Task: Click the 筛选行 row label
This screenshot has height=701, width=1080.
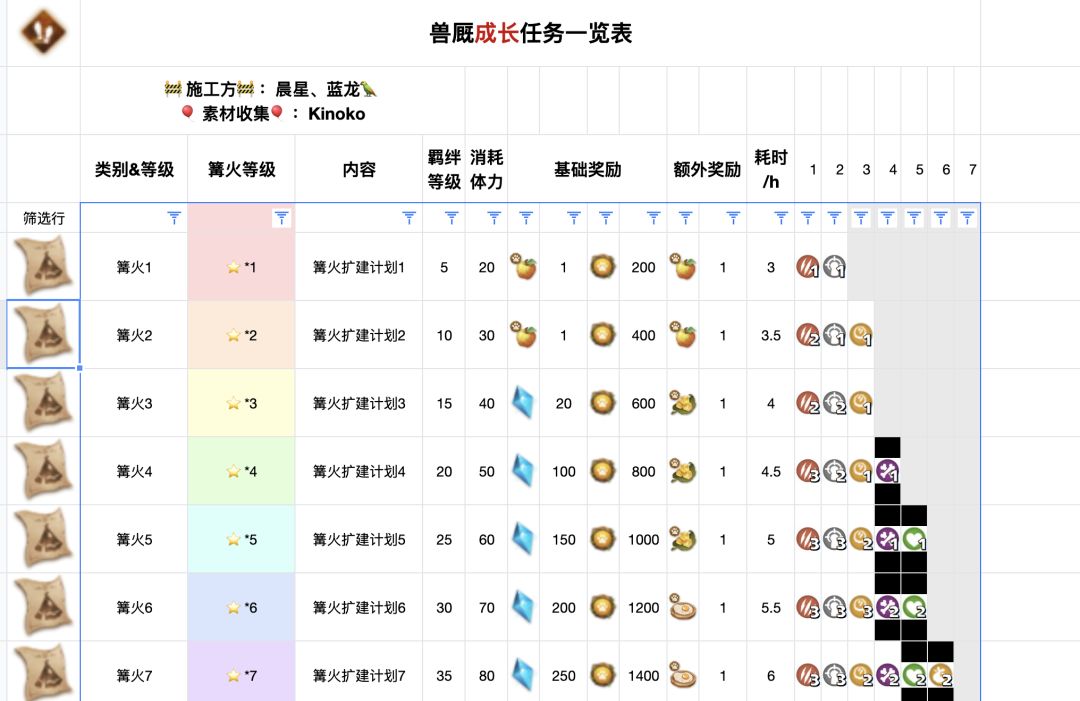Action: click(x=43, y=218)
